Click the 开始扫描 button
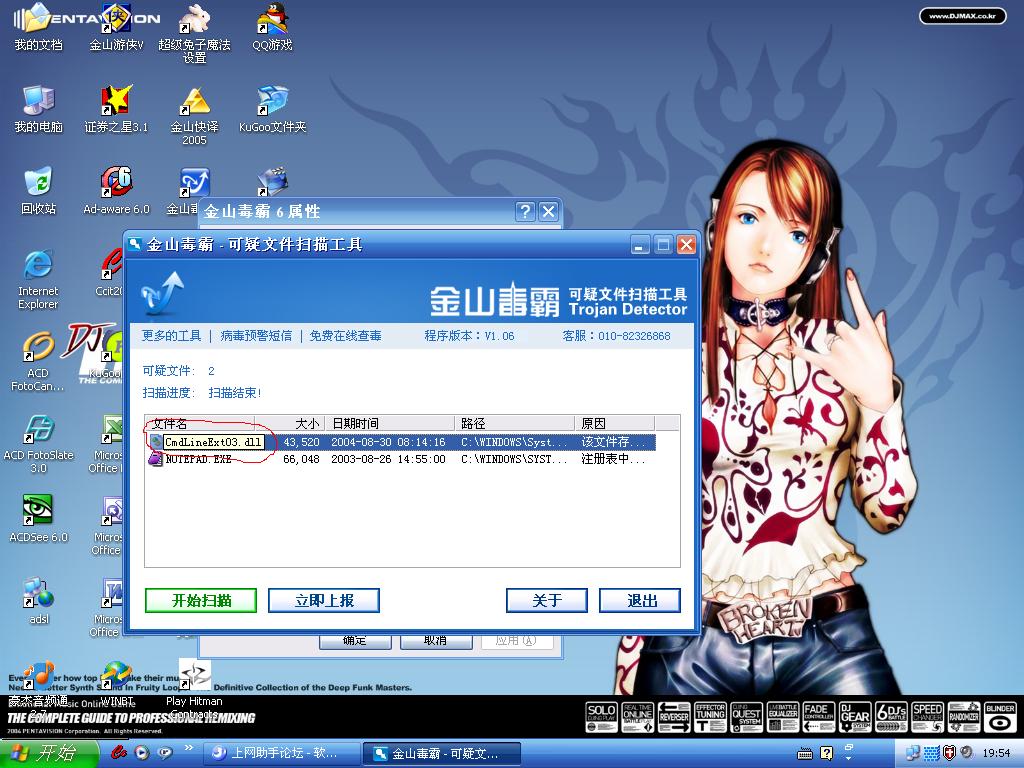Image resolution: width=1024 pixels, height=768 pixels. tap(201, 601)
